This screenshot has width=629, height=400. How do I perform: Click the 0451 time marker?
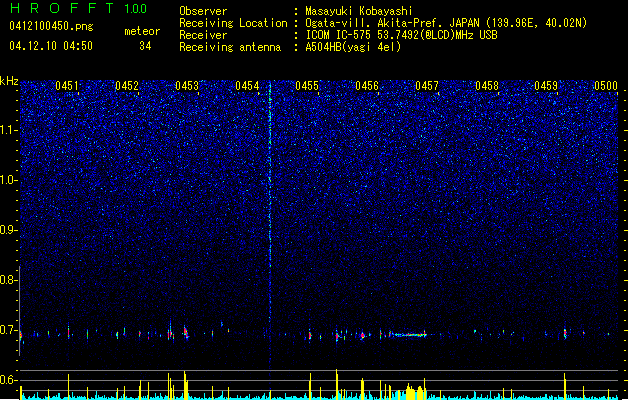pos(67,86)
